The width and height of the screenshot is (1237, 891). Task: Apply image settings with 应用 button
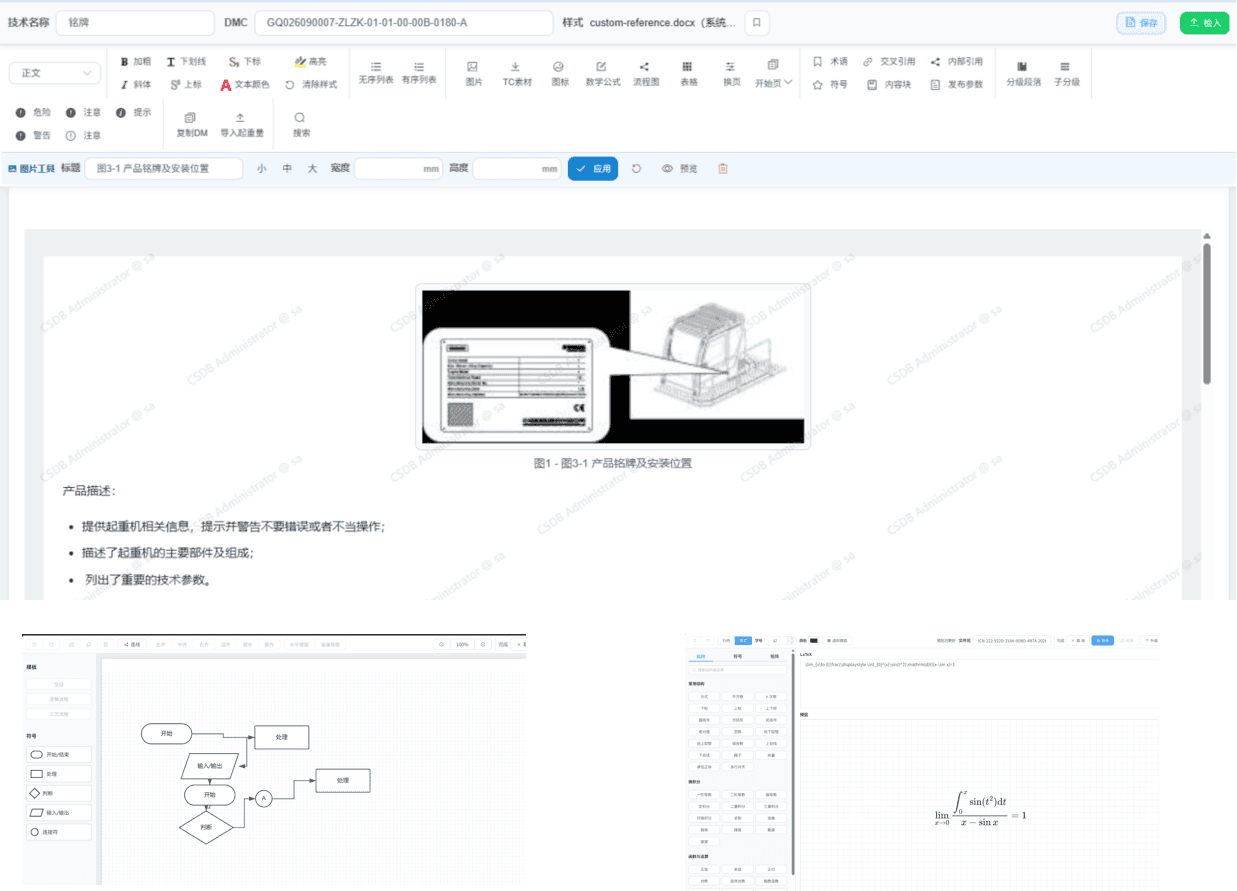tap(593, 169)
